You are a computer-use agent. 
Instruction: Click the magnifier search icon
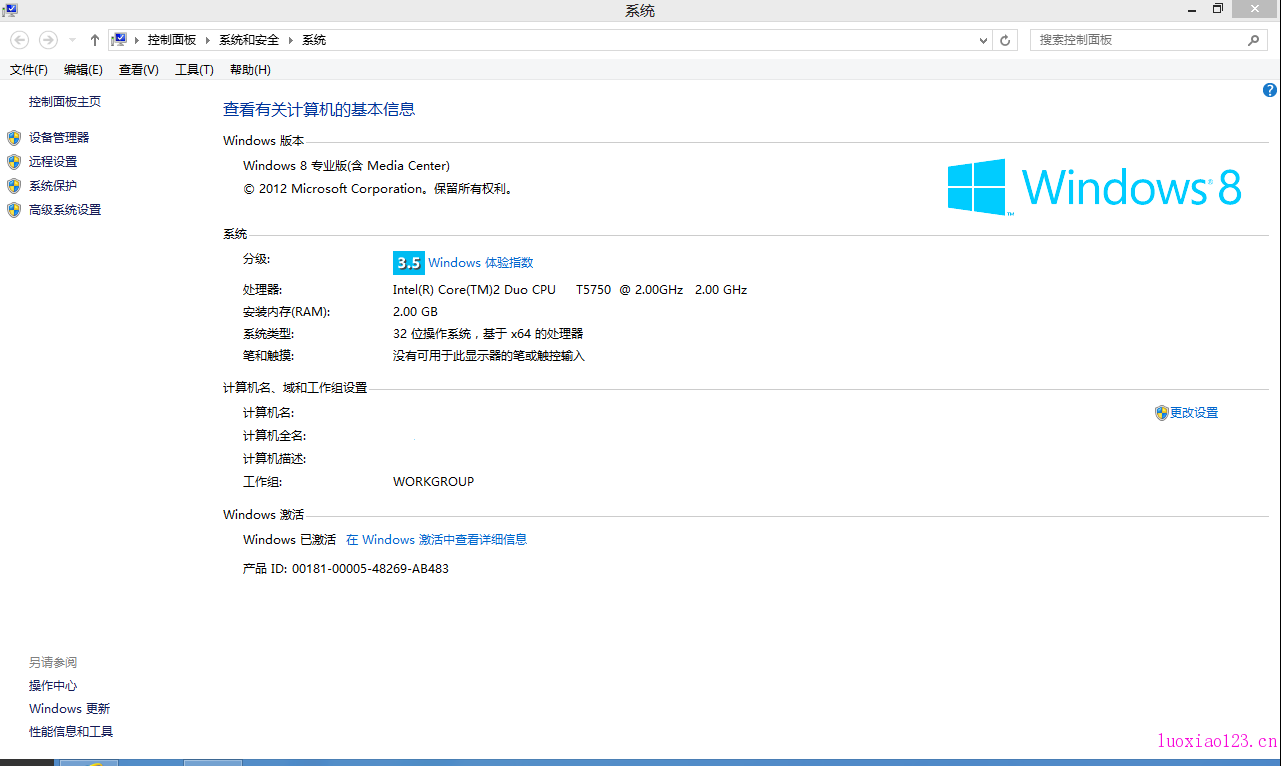pos(1254,40)
